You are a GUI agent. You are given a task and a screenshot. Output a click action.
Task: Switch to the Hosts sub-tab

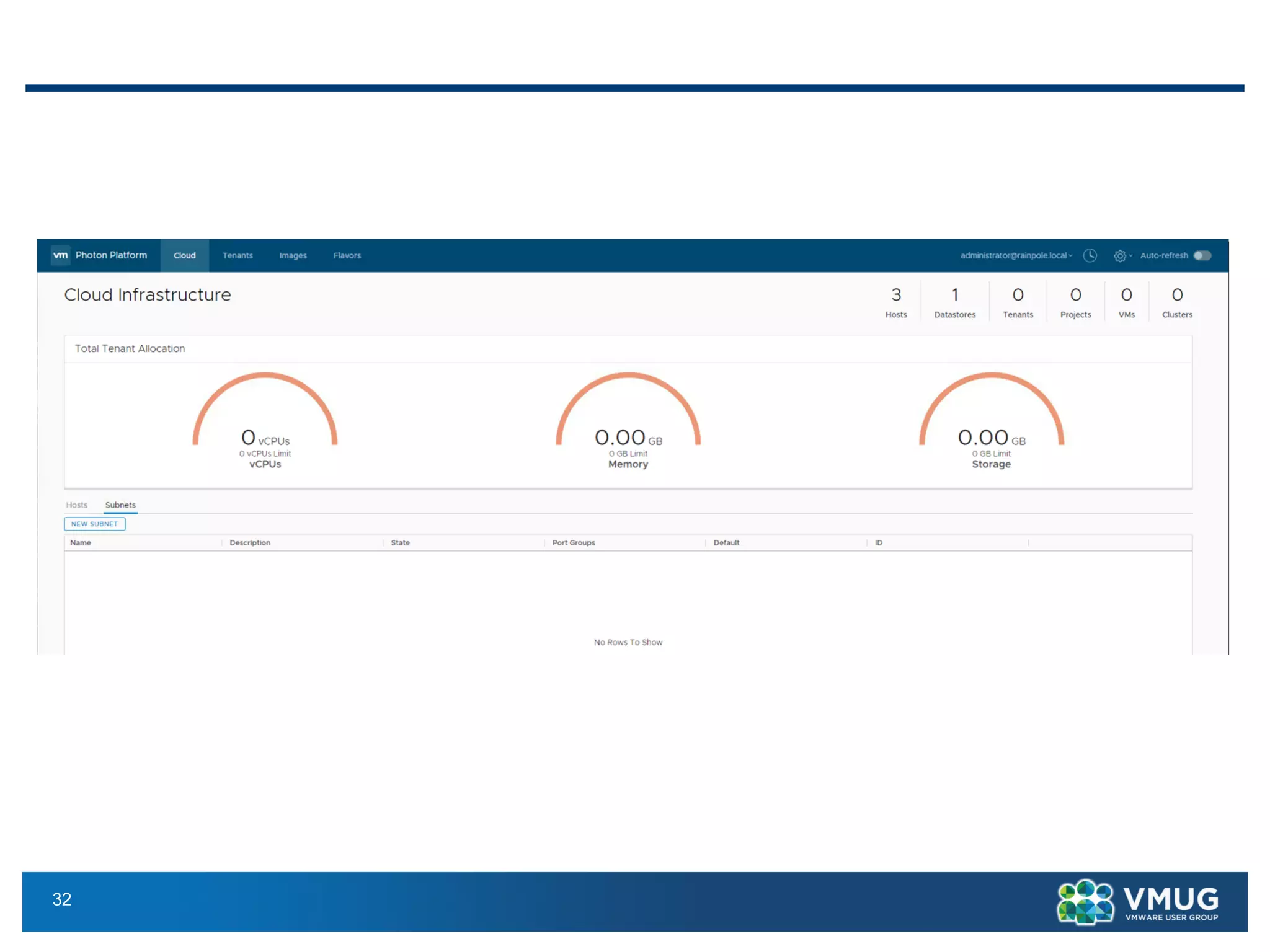[77, 505]
